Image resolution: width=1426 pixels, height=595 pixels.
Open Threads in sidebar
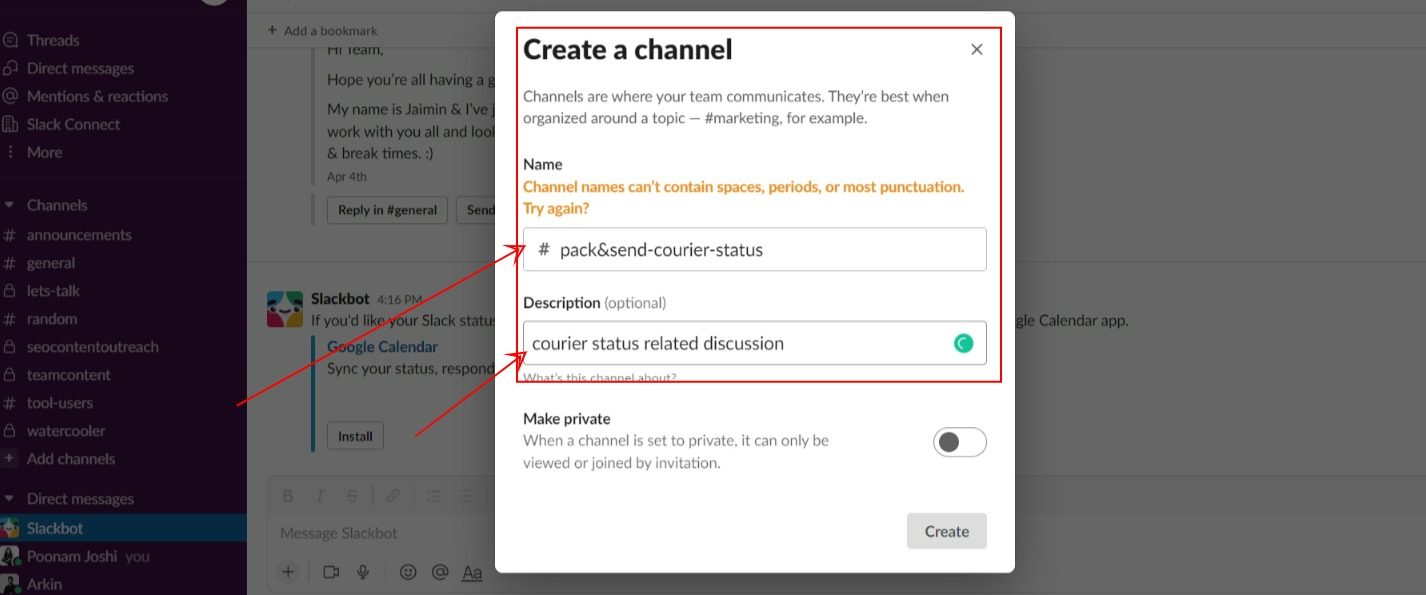pyautogui.click(x=53, y=40)
